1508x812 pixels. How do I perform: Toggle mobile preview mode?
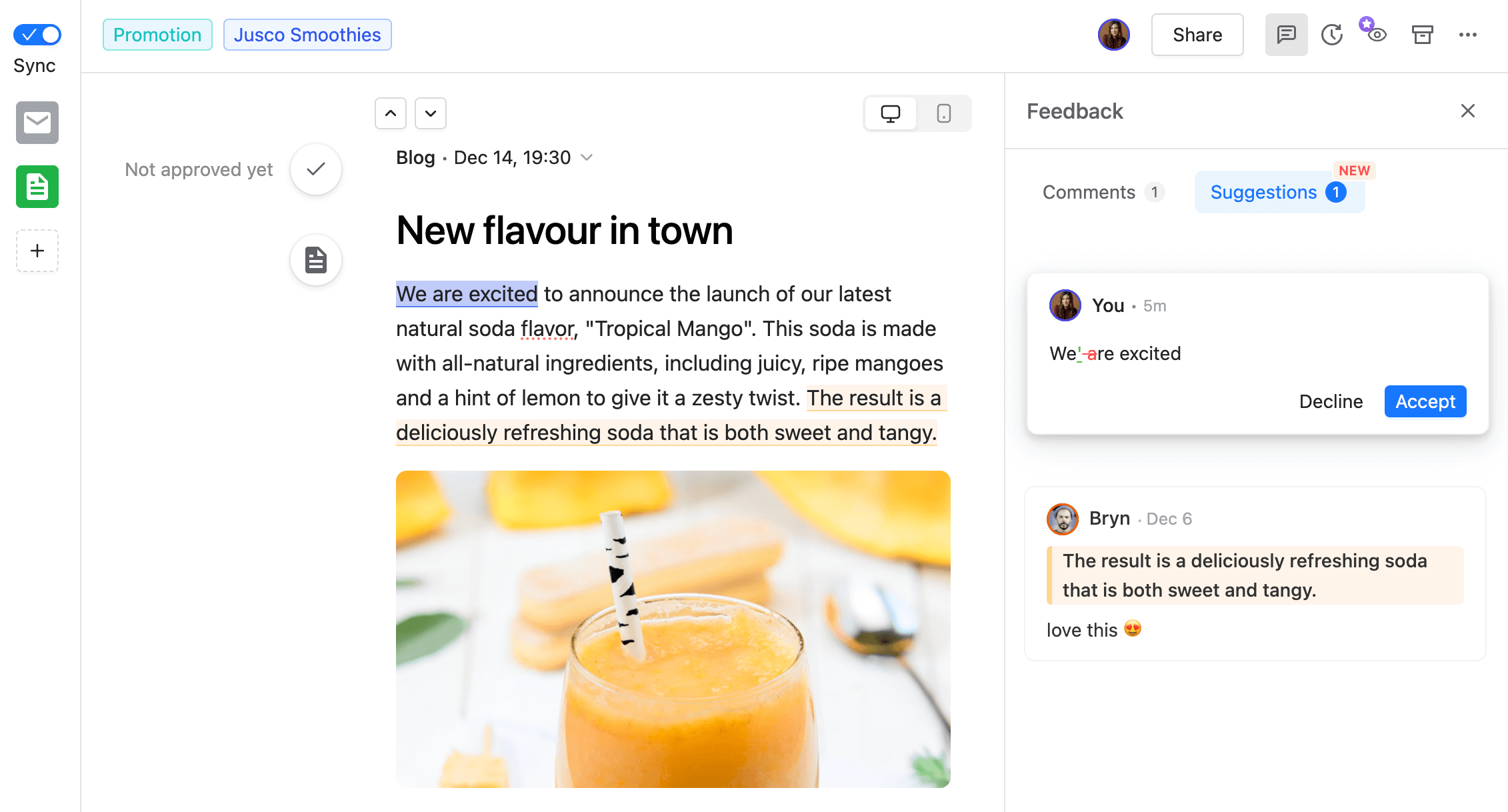943,112
